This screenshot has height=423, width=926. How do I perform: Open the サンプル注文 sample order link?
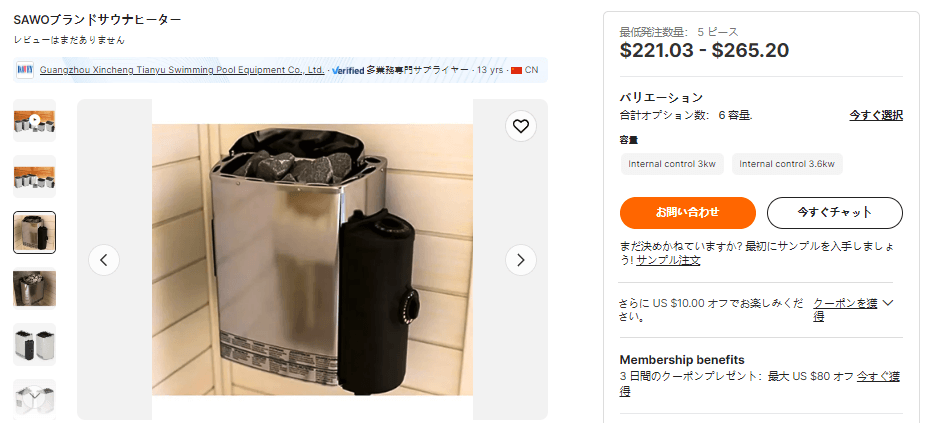click(668, 260)
